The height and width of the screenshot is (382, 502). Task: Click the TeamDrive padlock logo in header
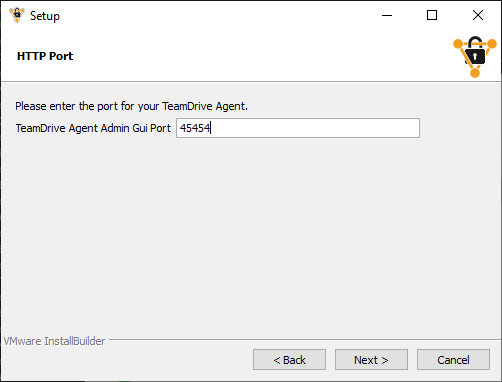475,56
